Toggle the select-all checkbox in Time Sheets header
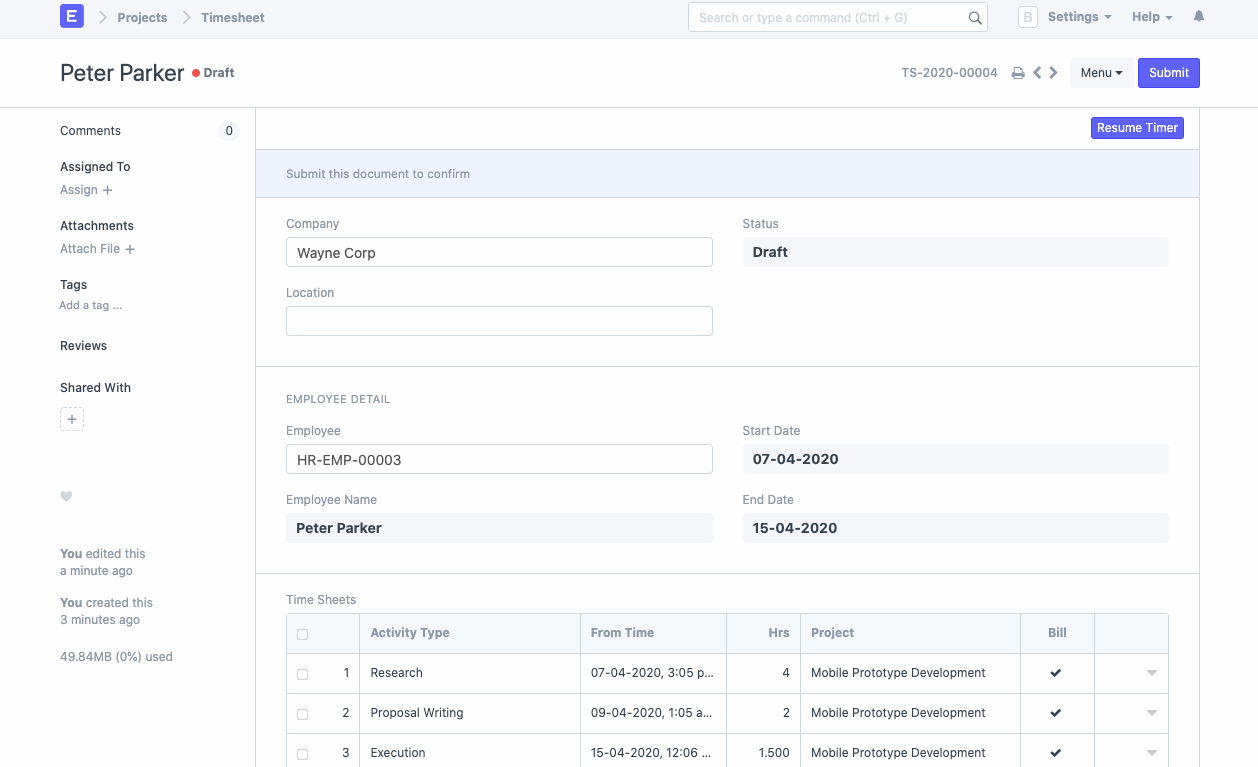This screenshot has height=767, width=1258. click(x=303, y=633)
